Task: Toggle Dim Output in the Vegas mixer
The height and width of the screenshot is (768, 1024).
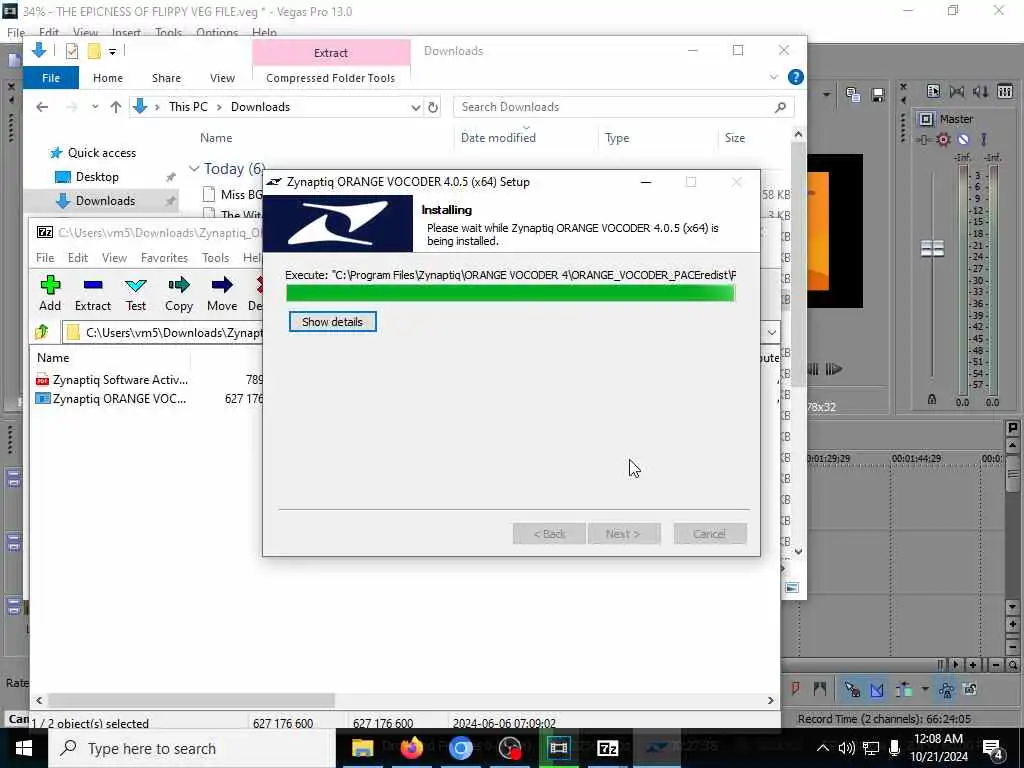Action: pyautogui.click(x=980, y=91)
